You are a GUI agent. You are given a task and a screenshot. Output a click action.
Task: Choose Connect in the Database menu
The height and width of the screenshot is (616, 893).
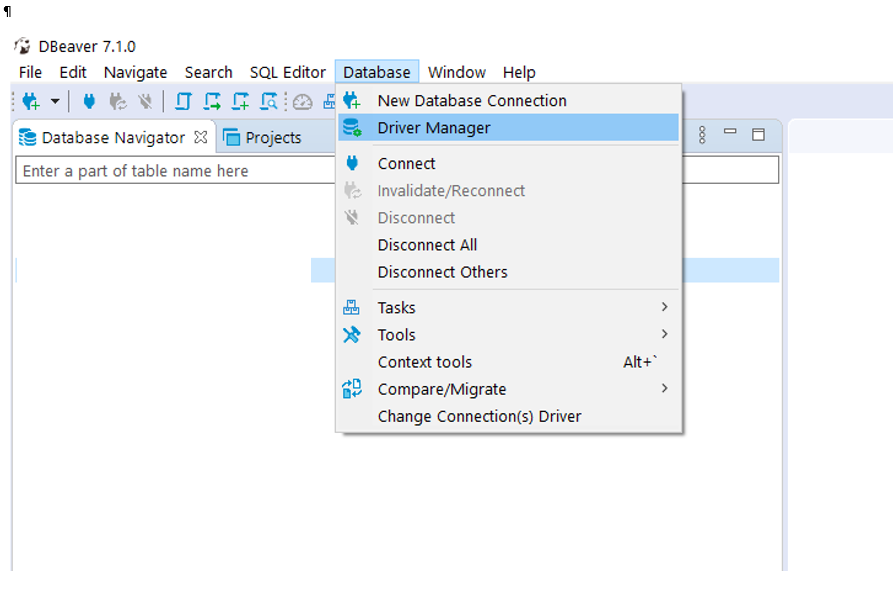pos(509,163)
